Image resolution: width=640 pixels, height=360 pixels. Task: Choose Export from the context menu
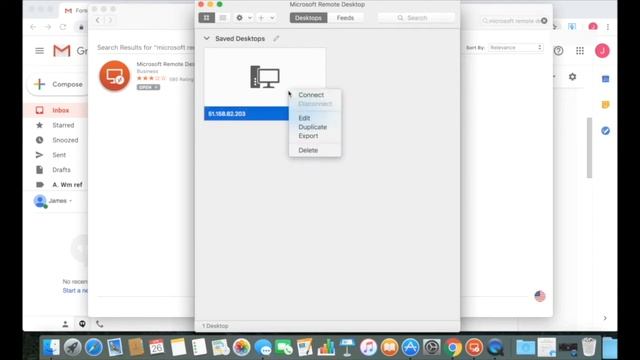[308, 136]
